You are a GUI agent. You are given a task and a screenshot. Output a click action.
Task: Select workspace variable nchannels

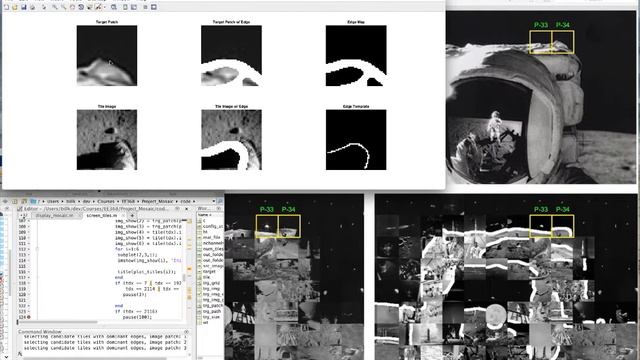click(213, 242)
